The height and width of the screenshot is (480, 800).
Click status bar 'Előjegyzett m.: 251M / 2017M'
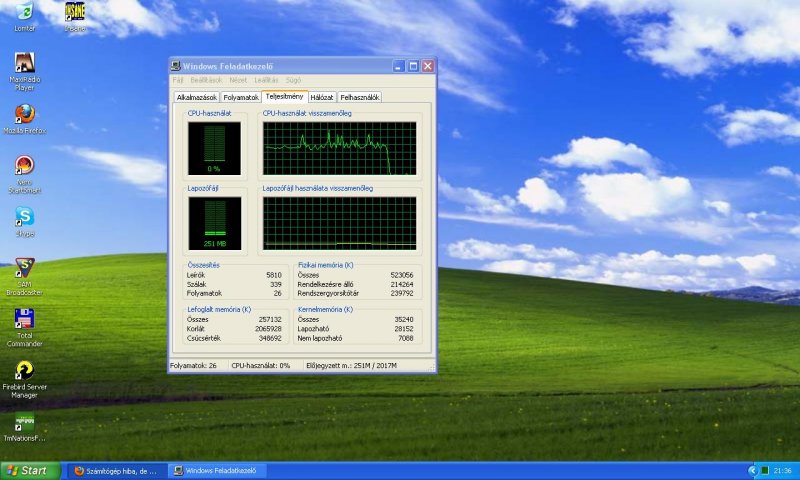351,365
